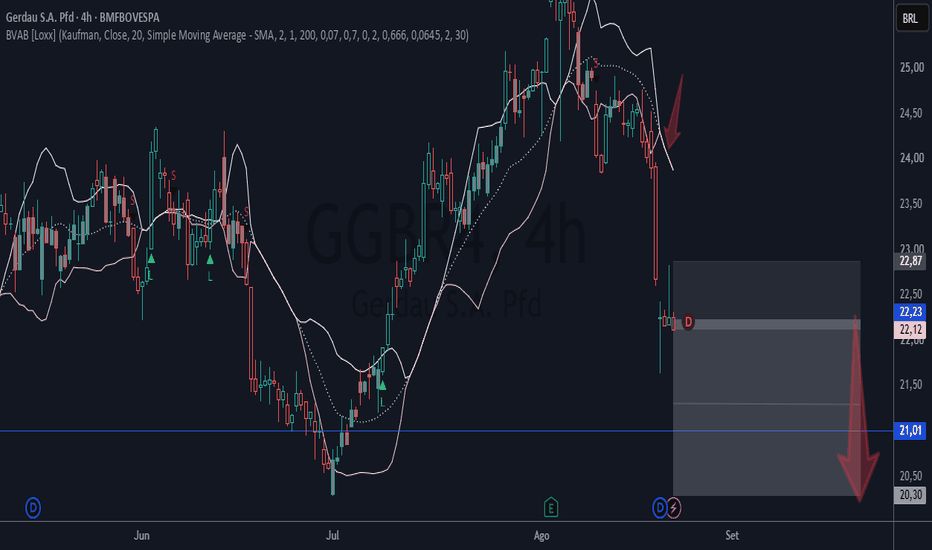Click the red D marker on latest candle
The height and width of the screenshot is (550, 932).
coord(688,322)
